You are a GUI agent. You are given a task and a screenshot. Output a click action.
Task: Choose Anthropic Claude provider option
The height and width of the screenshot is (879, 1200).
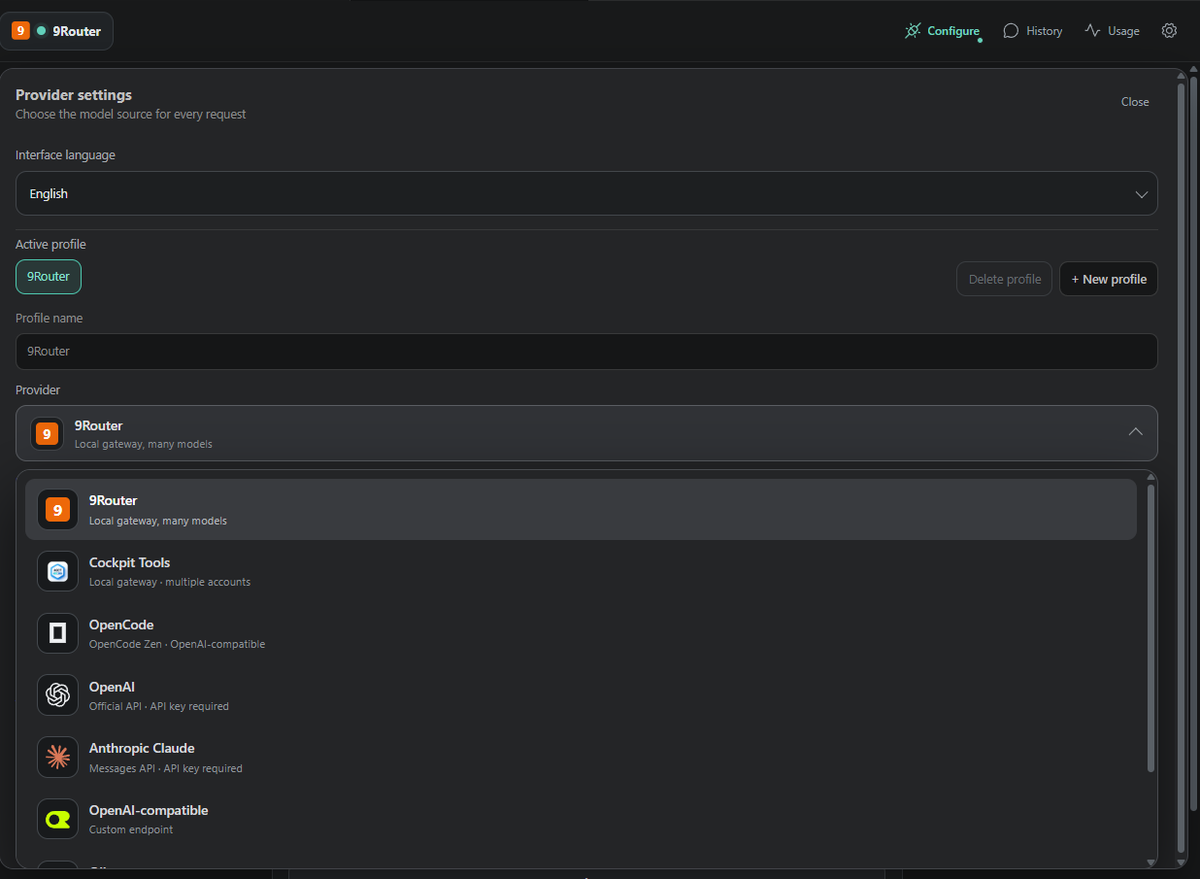581,758
